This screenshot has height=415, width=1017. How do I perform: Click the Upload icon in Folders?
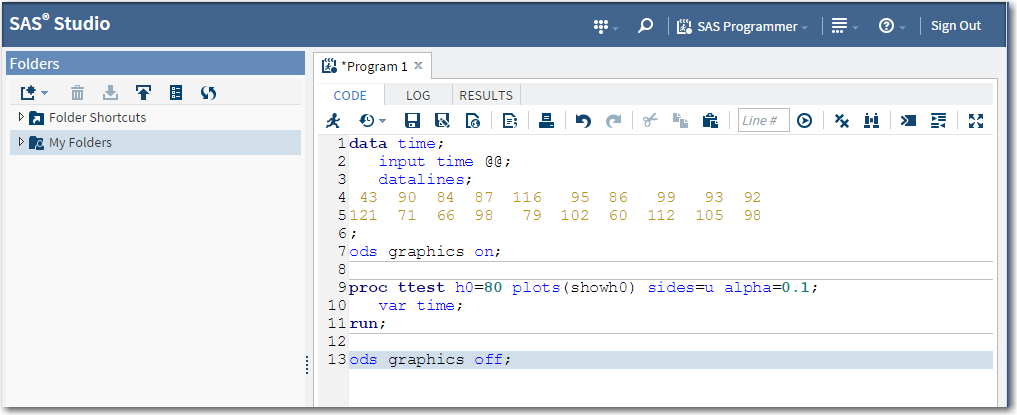coord(143,93)
